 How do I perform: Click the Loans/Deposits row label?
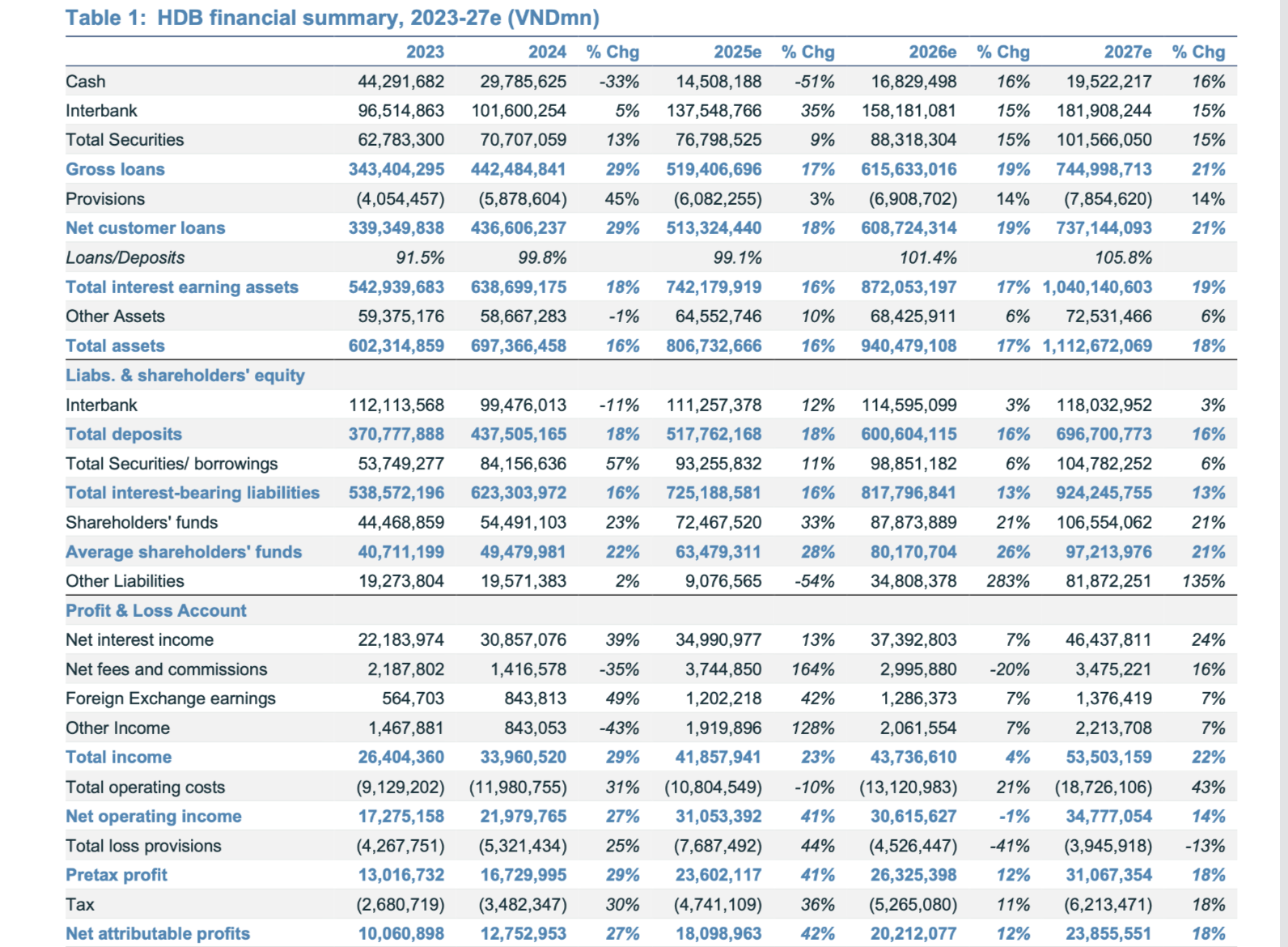pos(125,257)
